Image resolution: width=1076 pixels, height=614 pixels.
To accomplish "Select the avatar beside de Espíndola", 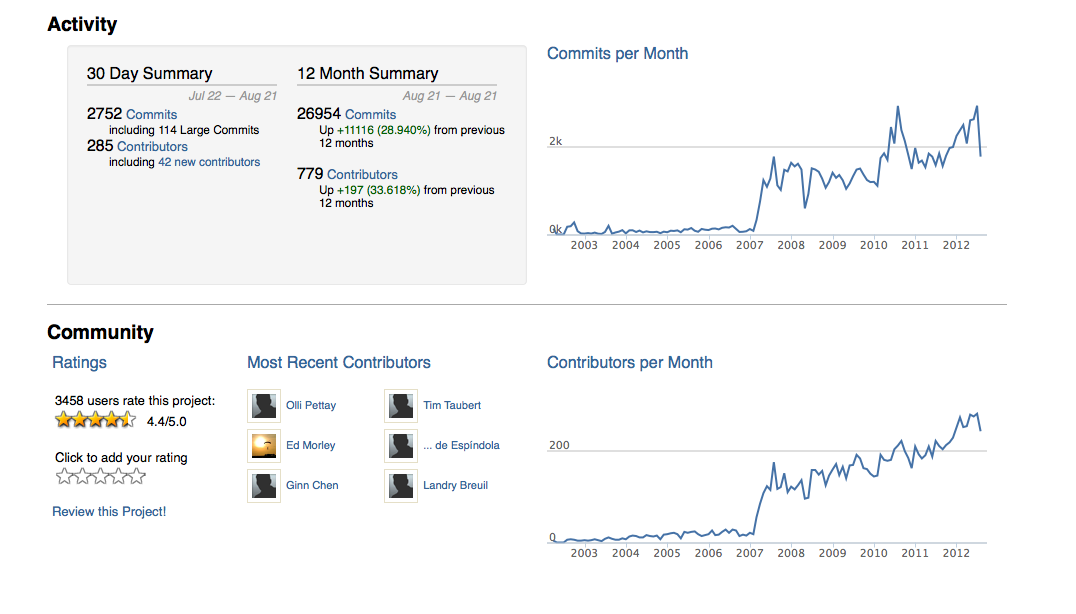I will click(x=401, y=446).
